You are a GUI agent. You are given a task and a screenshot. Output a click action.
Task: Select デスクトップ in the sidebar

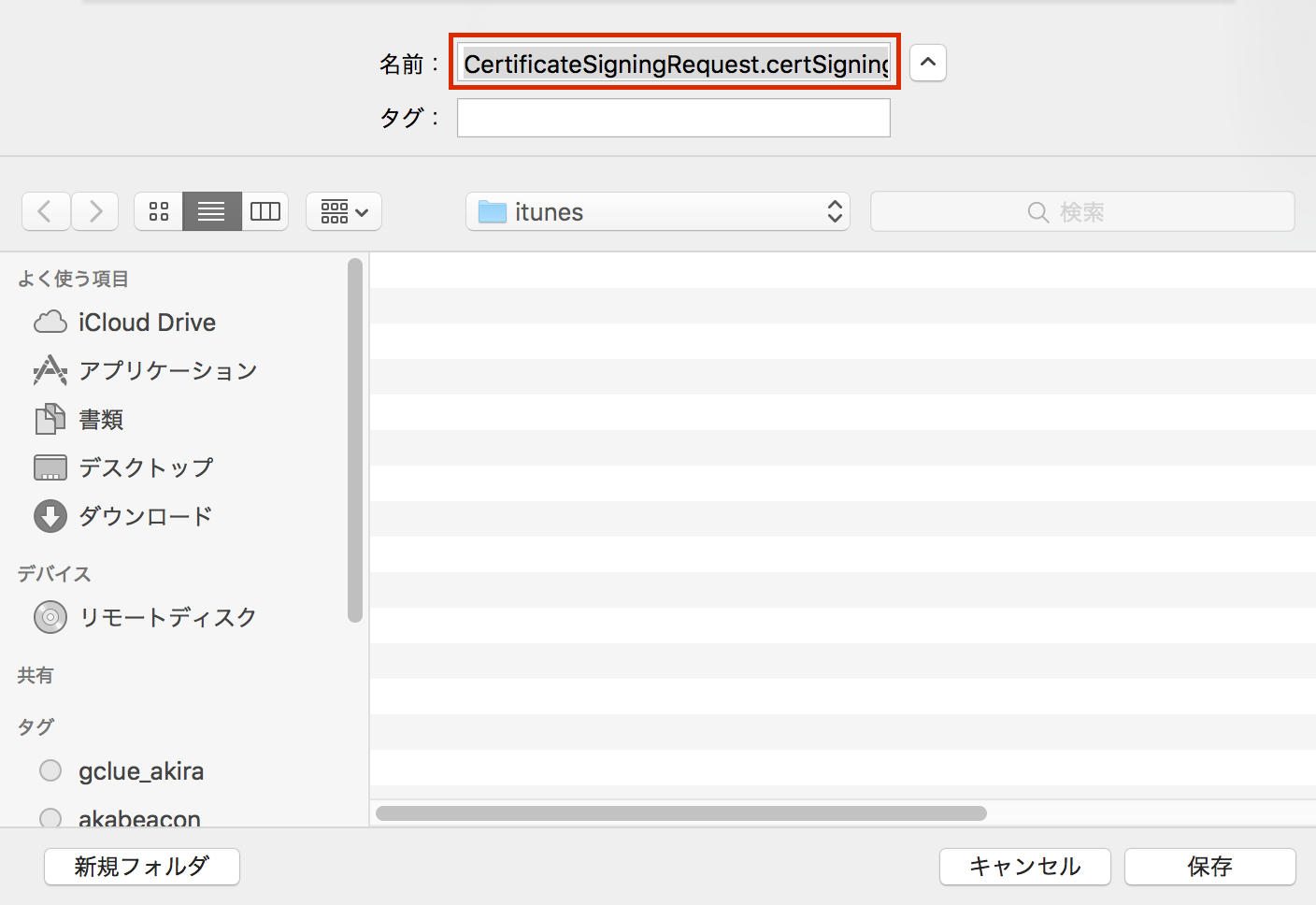[x=146, y=467]
